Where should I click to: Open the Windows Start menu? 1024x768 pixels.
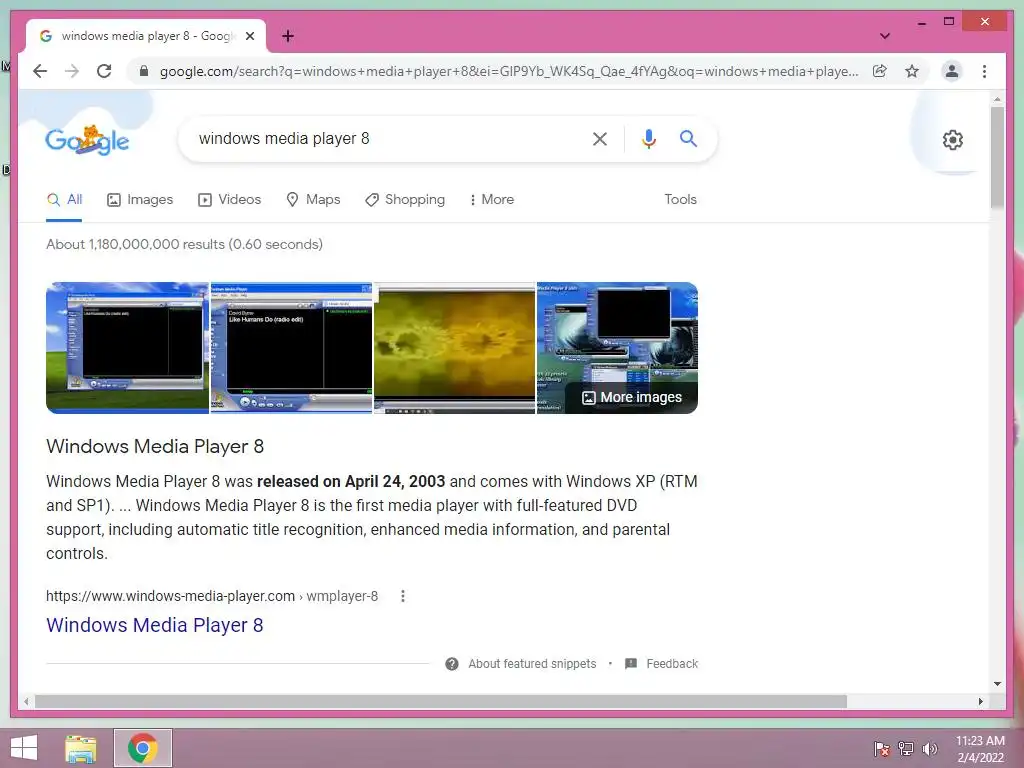click(x=24, y=748)
